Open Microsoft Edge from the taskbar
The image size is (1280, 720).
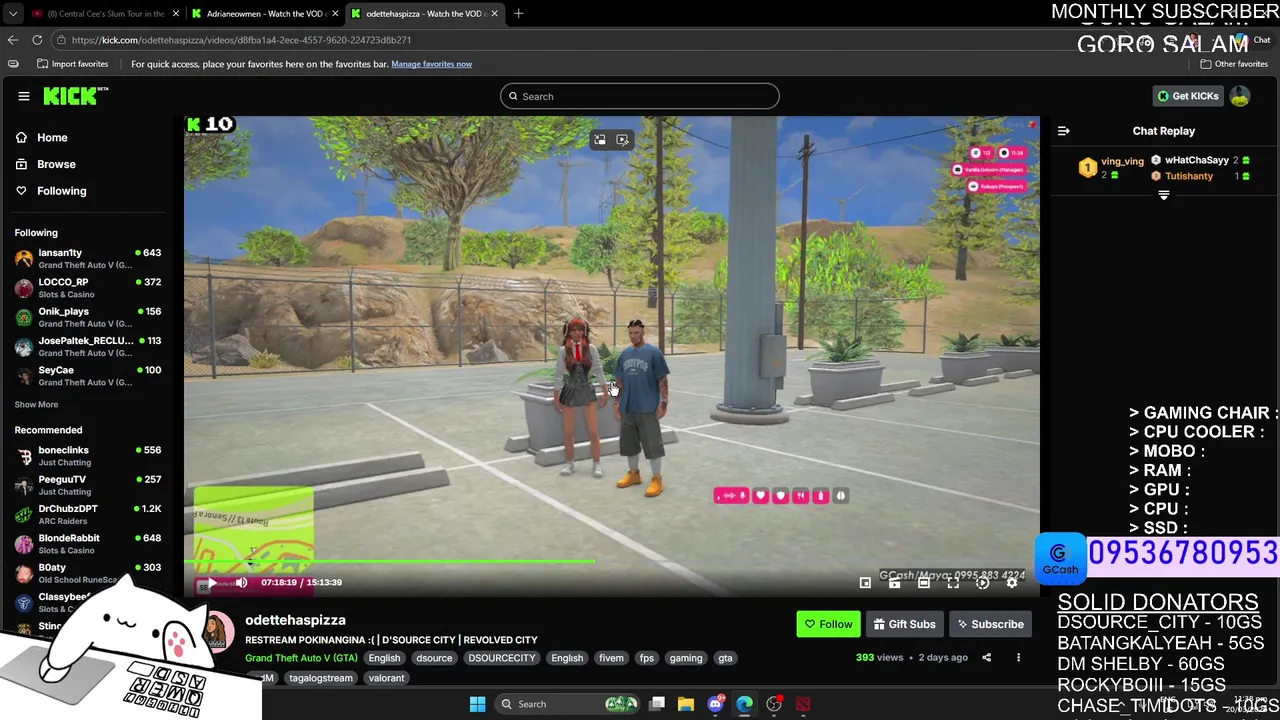pos(745,704)
